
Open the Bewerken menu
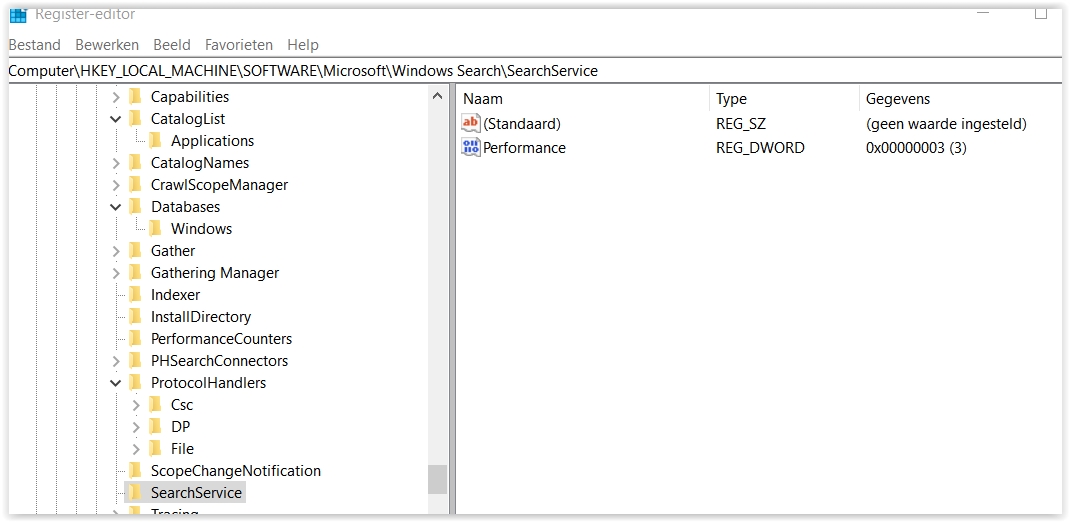pos(106,45)
